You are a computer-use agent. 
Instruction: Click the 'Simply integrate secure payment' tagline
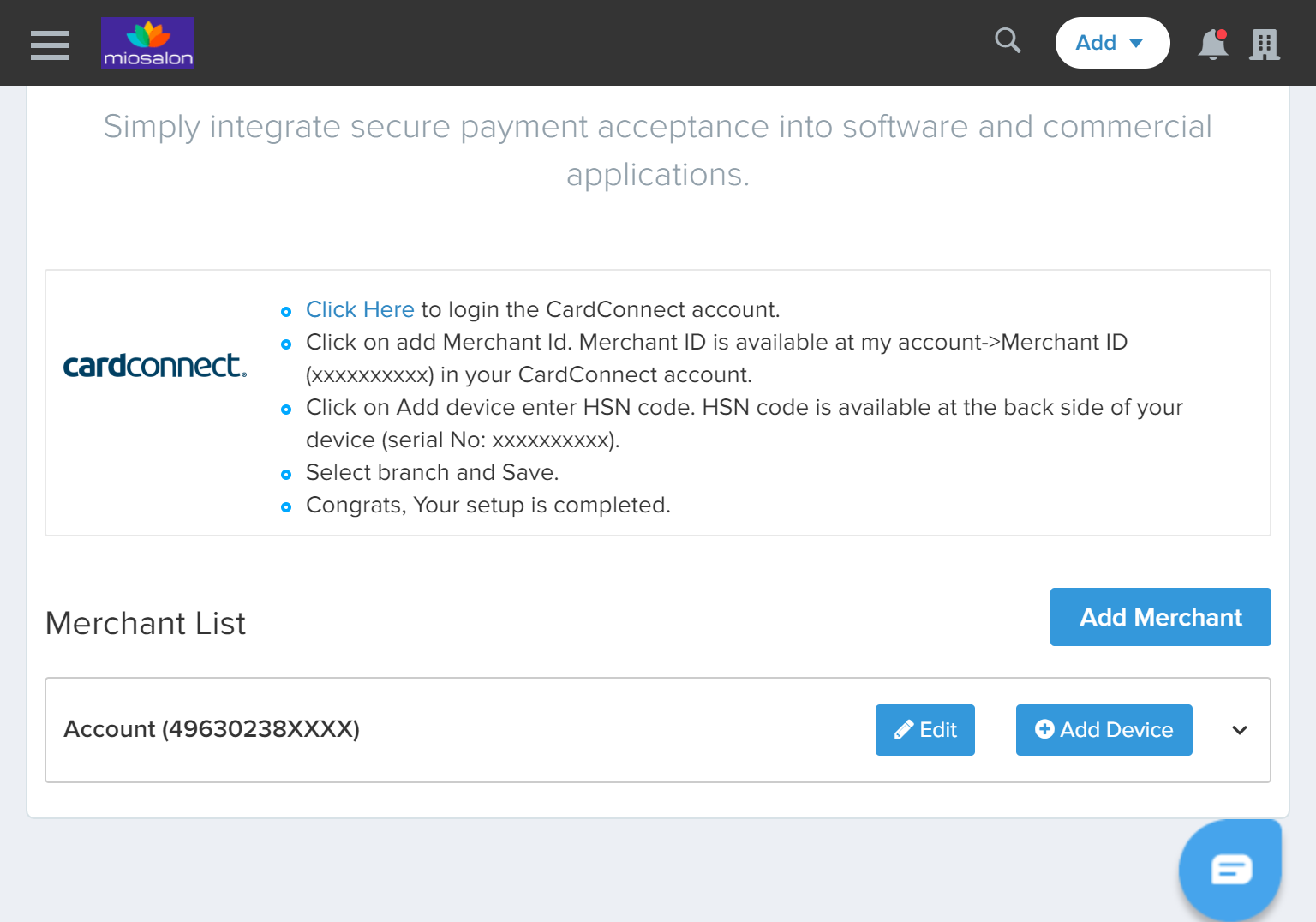tap(658, 150)
